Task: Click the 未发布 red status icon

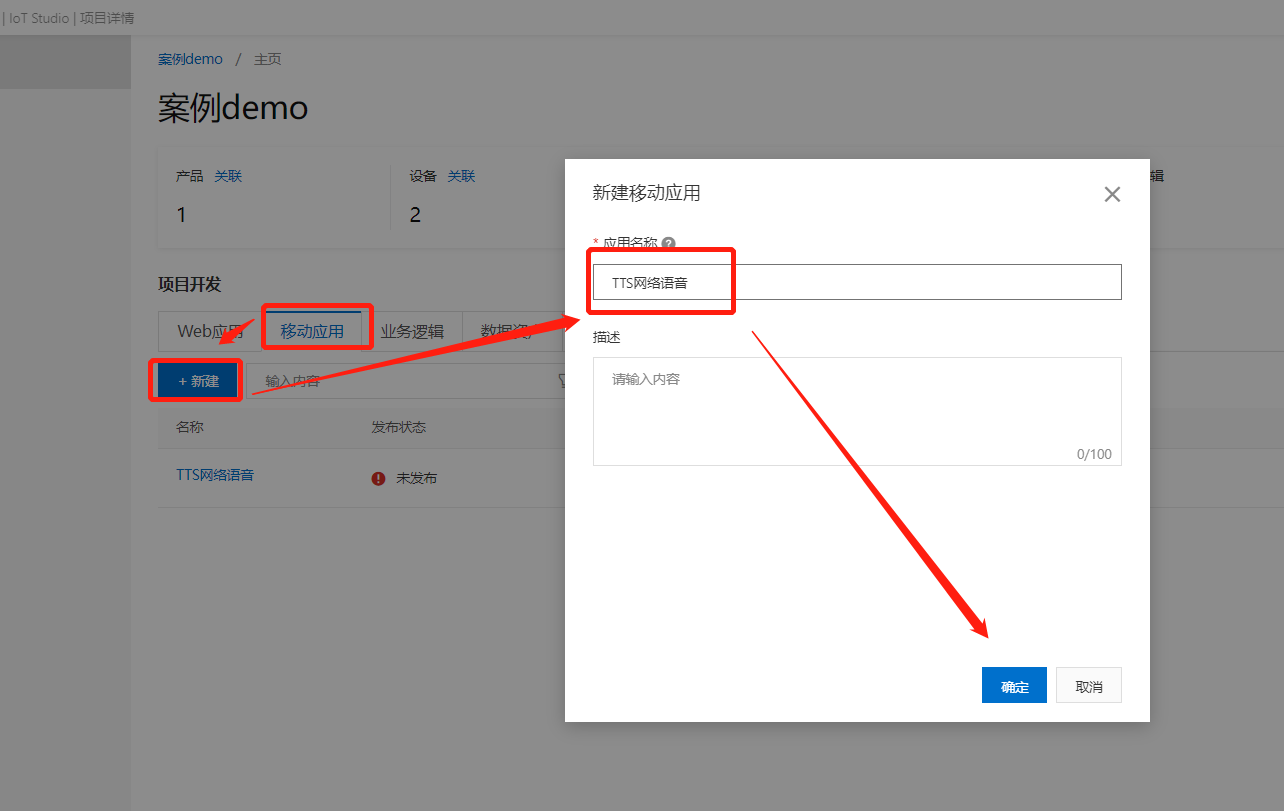Action: (378, 478)
